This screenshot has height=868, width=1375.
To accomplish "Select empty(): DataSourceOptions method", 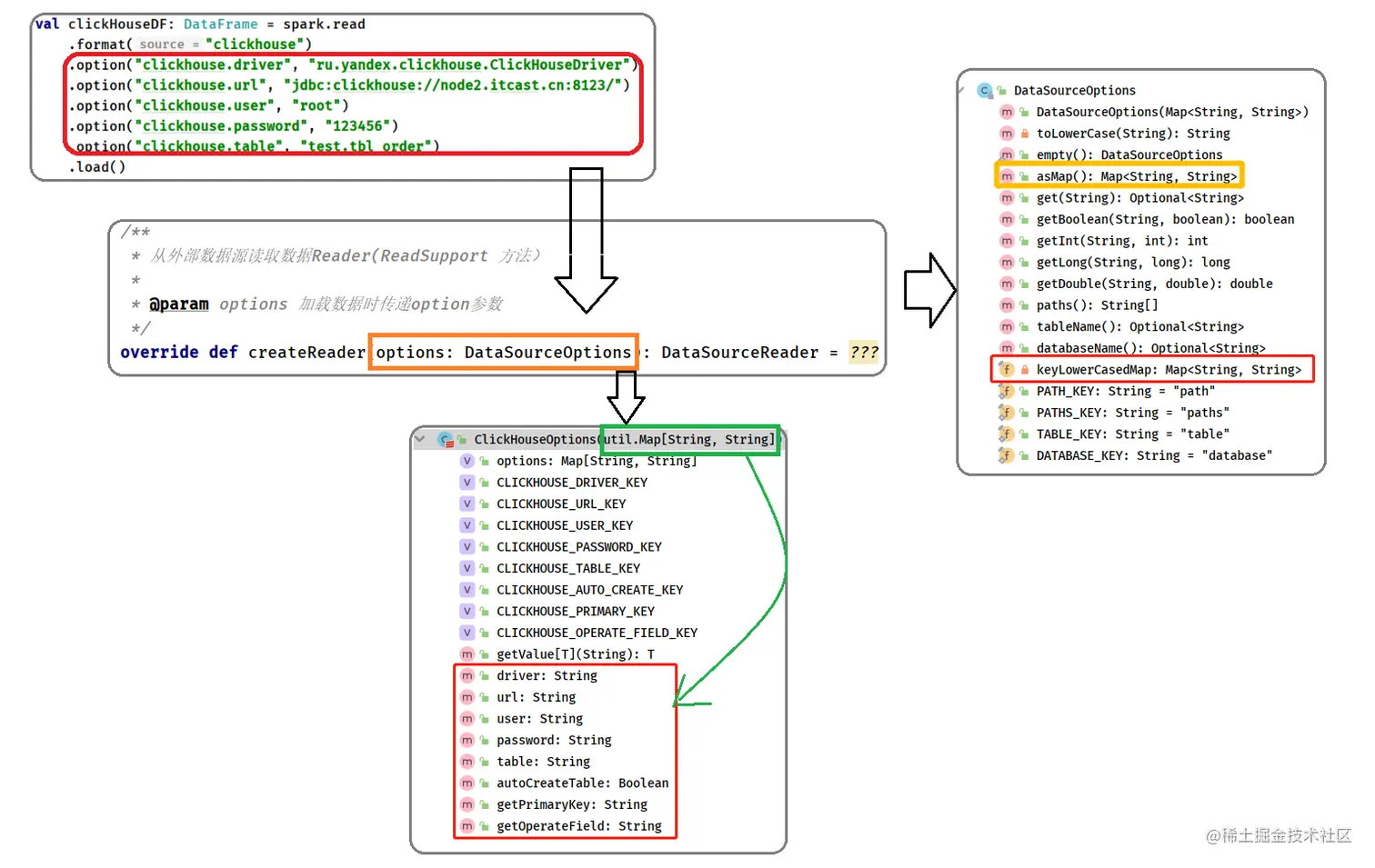I will click(x=1111, y=155).
